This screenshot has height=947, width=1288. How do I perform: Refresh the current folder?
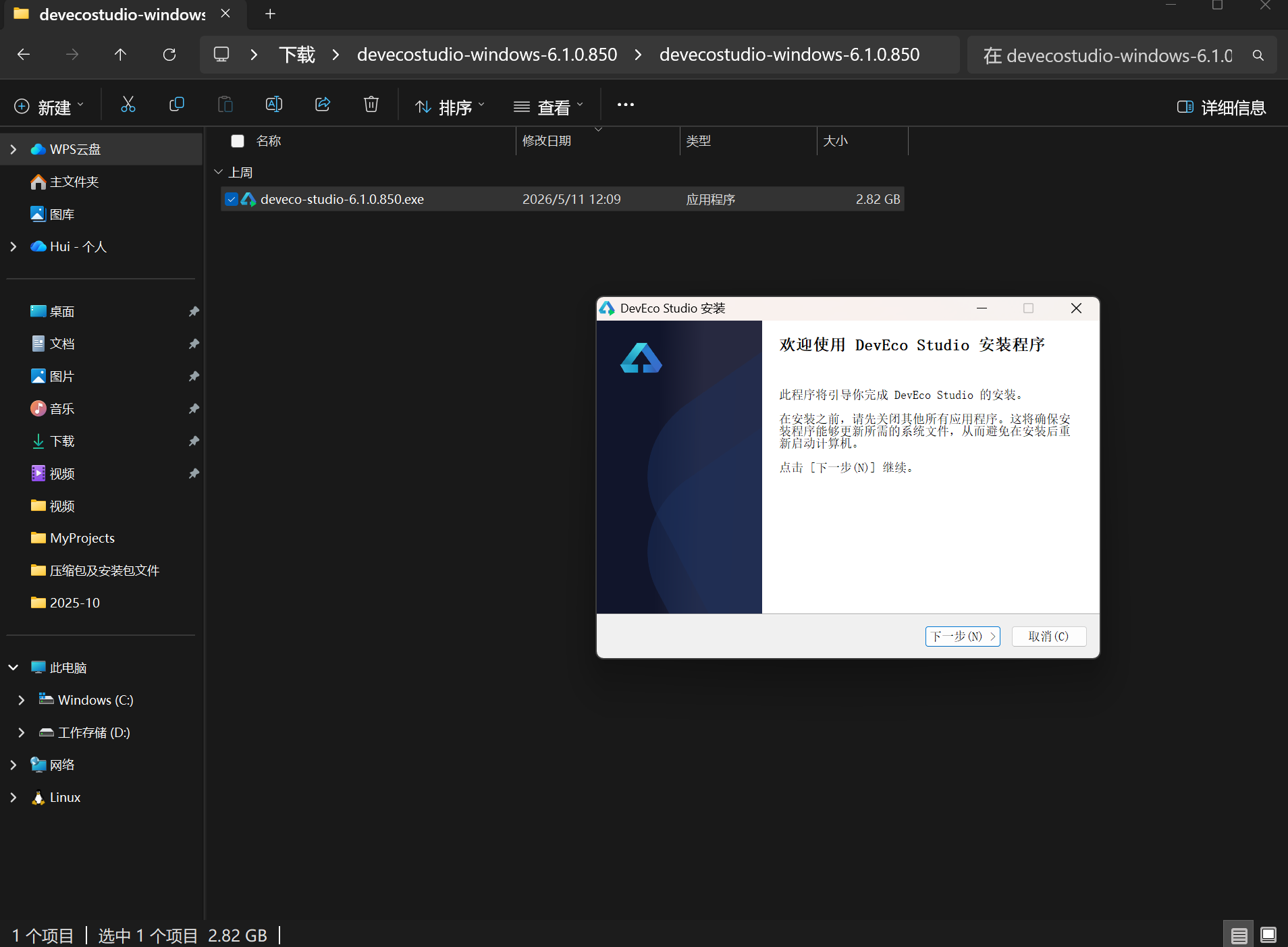(x=169, y=55)
